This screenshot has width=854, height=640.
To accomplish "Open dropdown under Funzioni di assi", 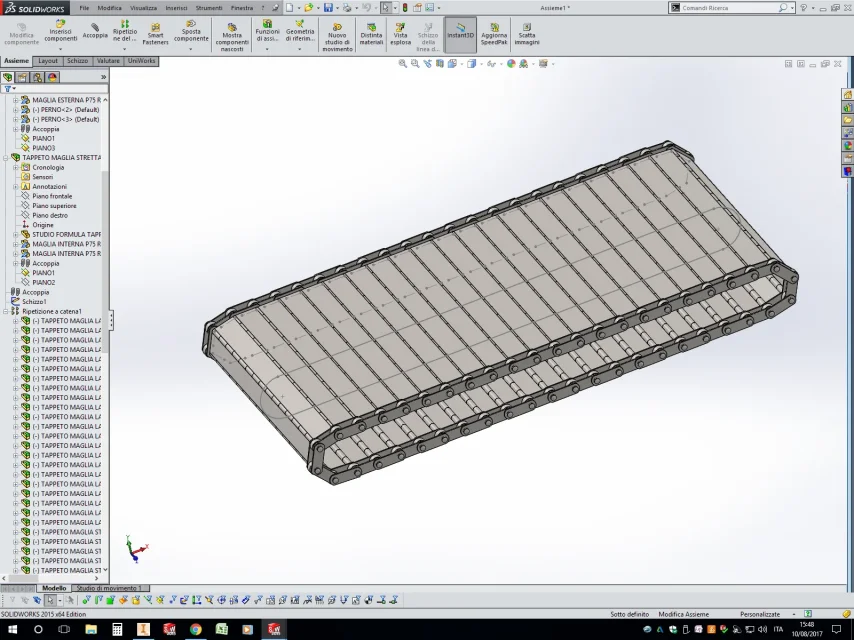I will 267,49.
